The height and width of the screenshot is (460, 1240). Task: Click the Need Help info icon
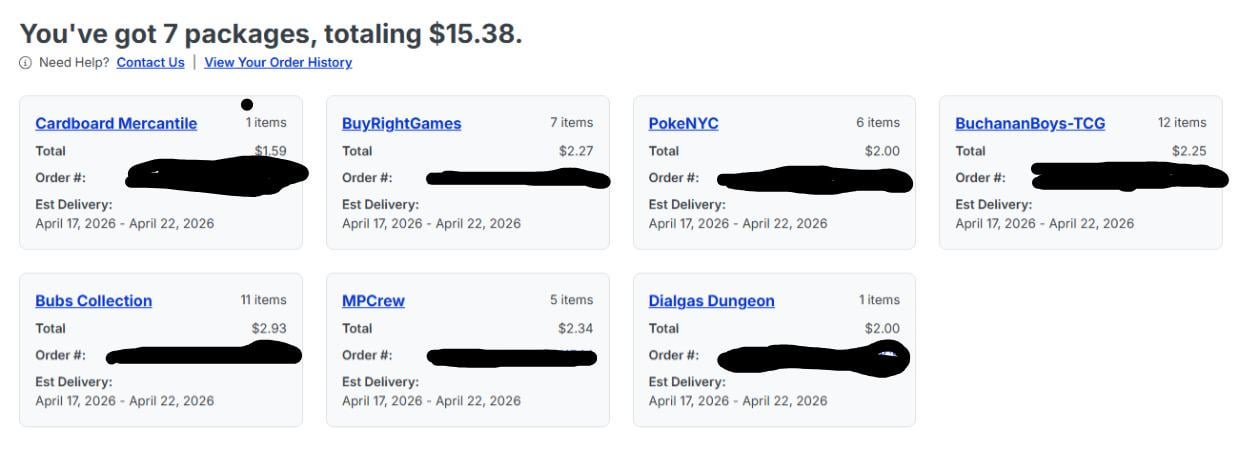[25, 63]
